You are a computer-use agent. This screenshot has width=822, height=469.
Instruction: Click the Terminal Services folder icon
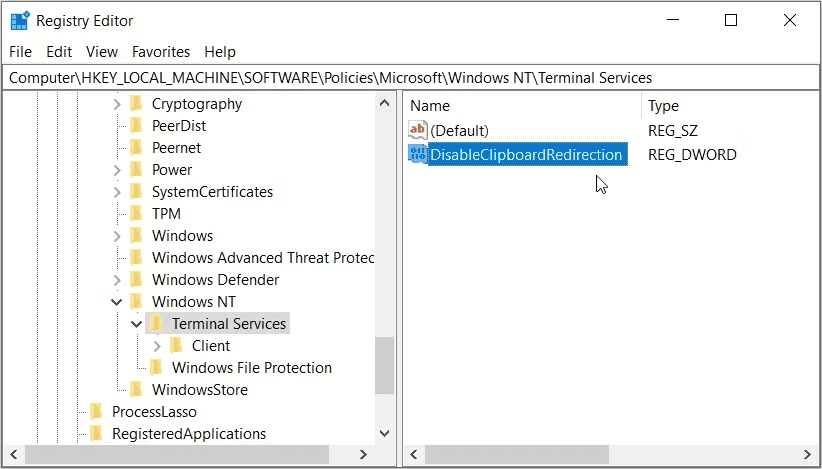pyautogui.click(x=156, y=324)
